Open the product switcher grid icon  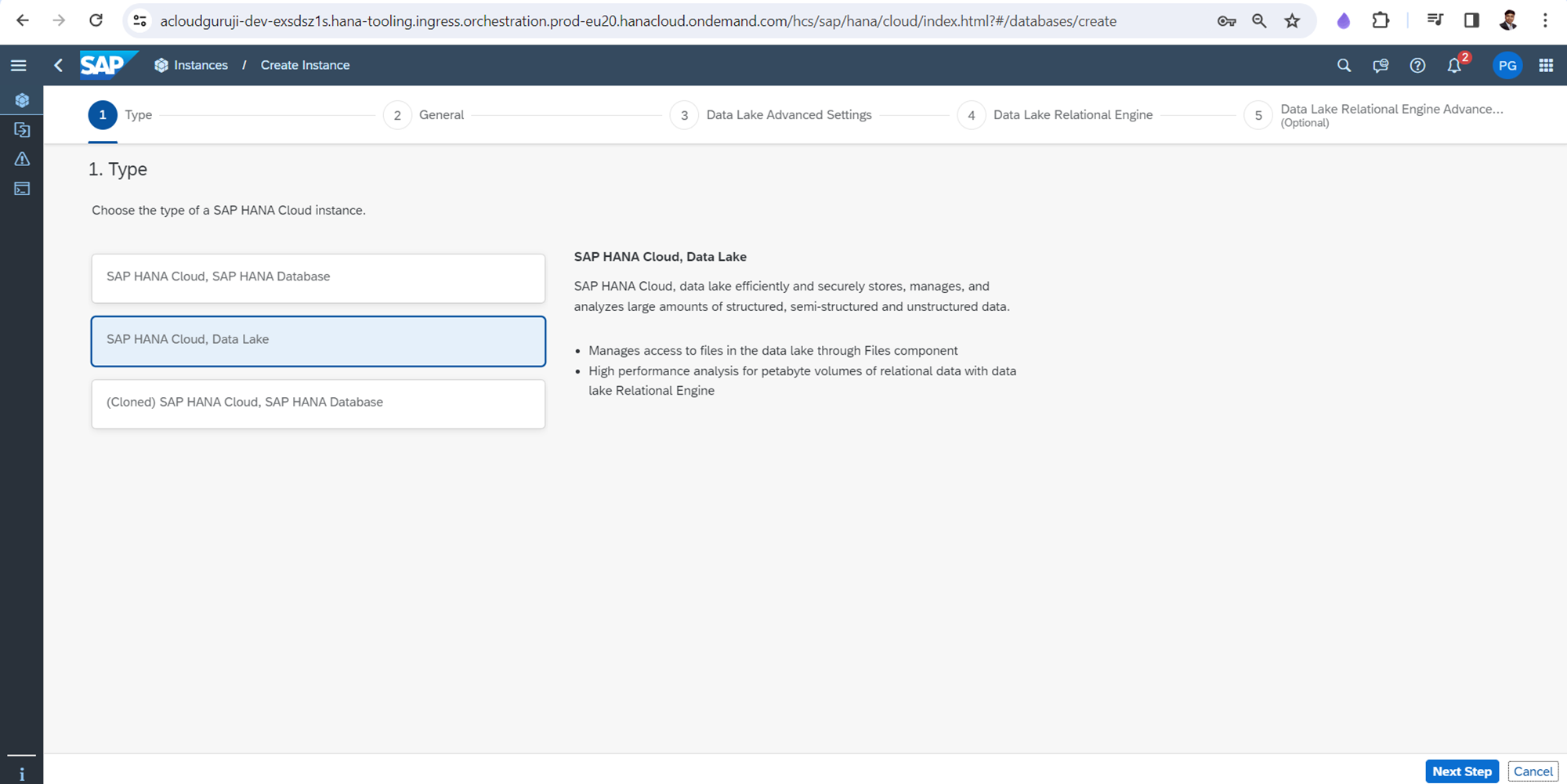click(1546, 66)
